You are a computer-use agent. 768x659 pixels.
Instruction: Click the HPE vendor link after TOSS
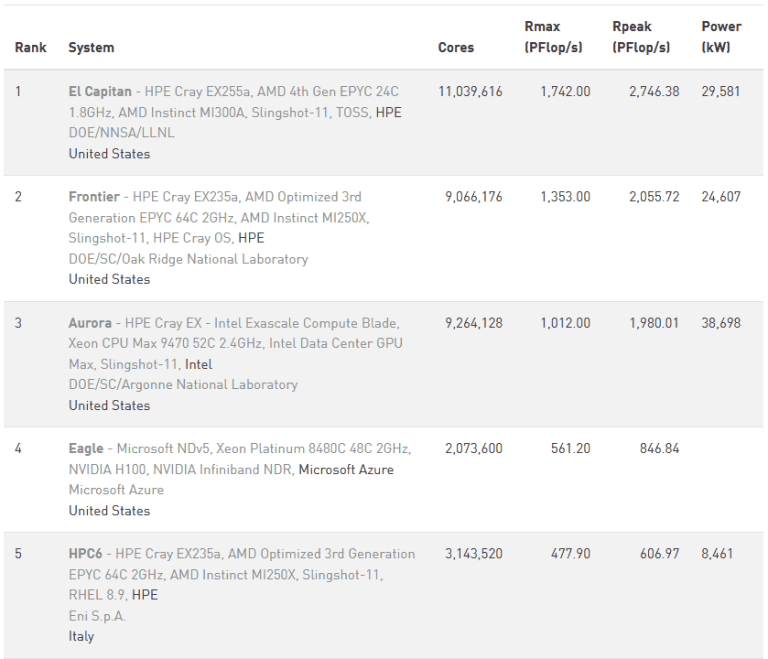click(388, 112)
